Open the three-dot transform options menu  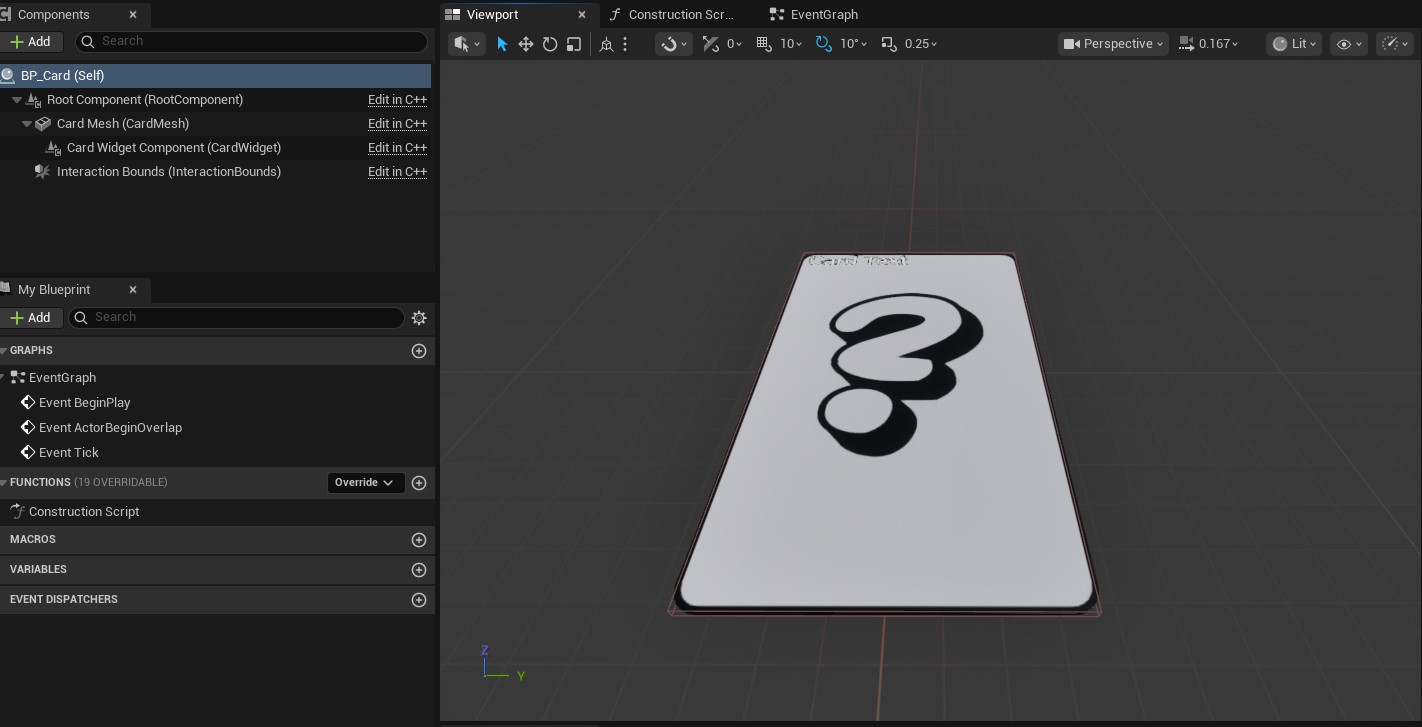pos(625,44)
